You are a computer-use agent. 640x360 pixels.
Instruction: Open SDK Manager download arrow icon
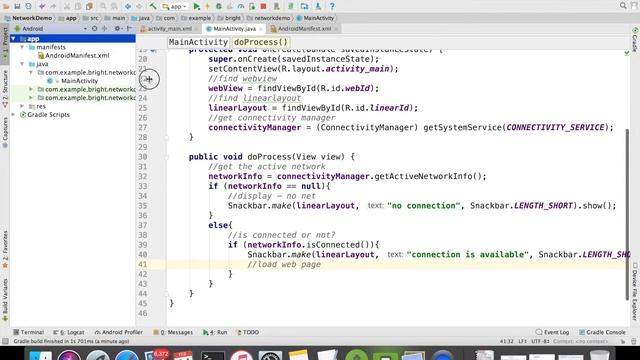(318, 6)
